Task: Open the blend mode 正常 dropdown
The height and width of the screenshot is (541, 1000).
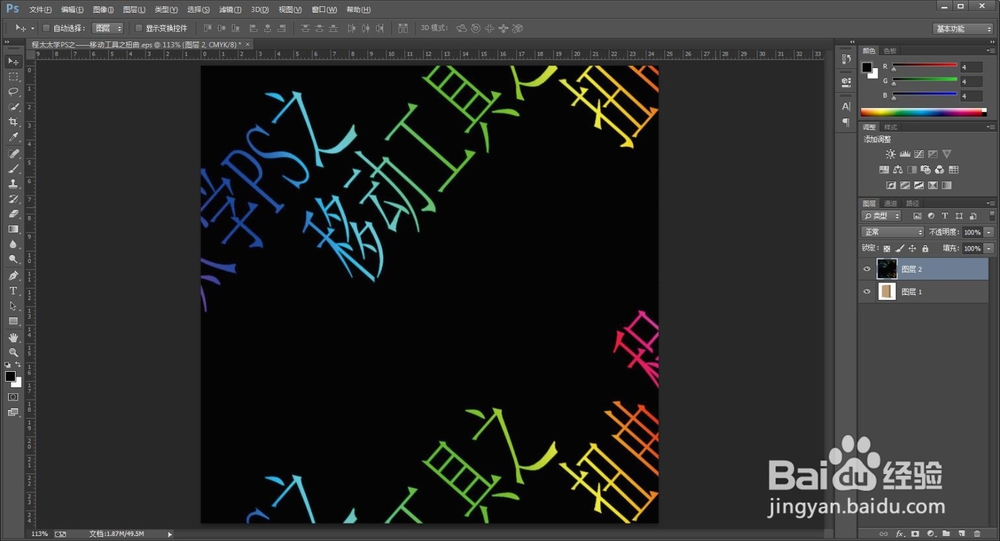Action: click(x=892, y=232)
